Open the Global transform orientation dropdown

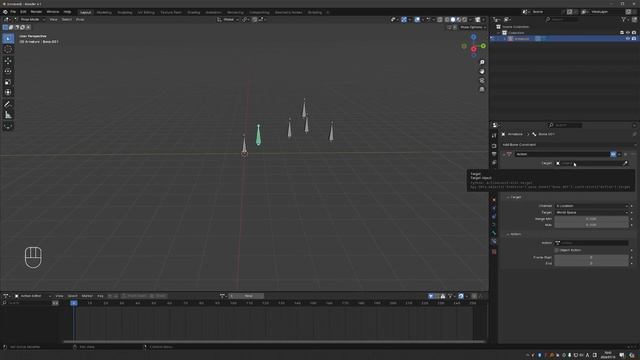coord(228,19)
